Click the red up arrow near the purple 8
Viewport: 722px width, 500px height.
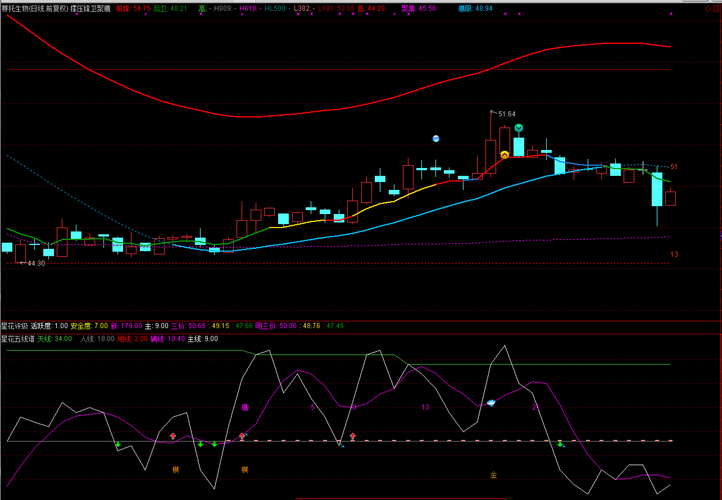352,436
